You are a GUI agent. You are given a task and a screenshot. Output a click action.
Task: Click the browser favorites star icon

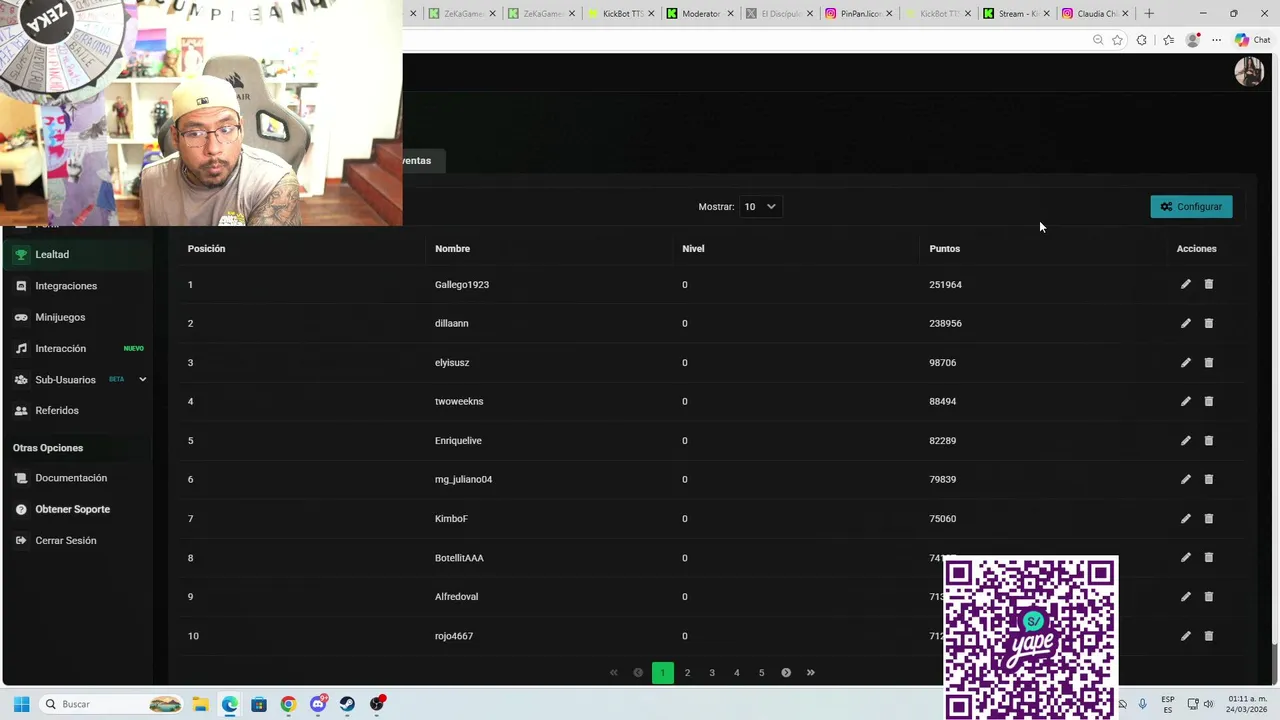click(x=1117, y=40)
